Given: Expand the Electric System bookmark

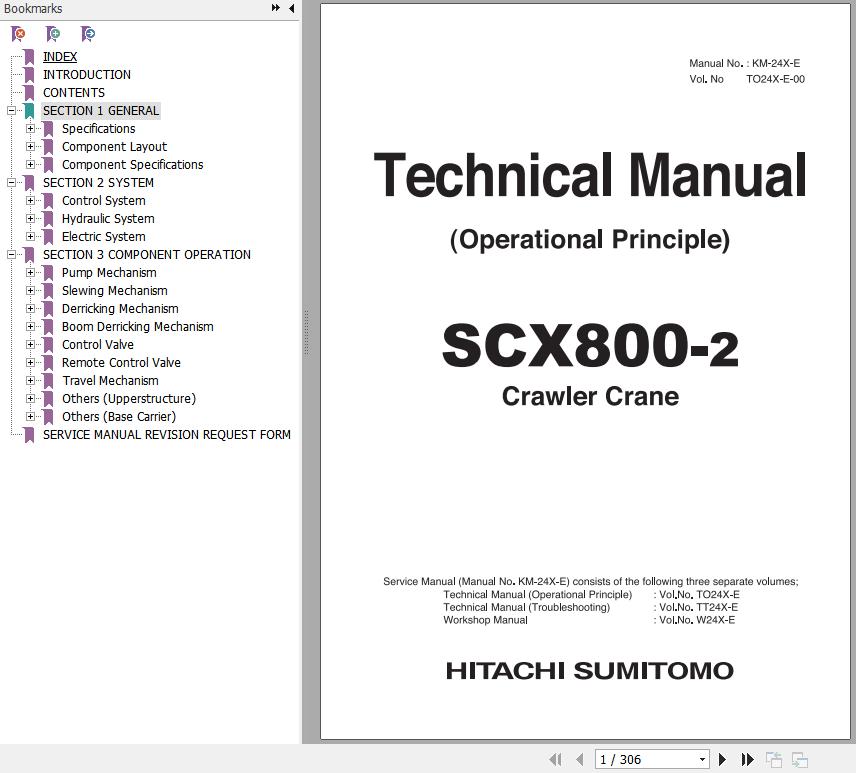Looking at the screenshot, I should pyautogui.click(x=31, y=236).
